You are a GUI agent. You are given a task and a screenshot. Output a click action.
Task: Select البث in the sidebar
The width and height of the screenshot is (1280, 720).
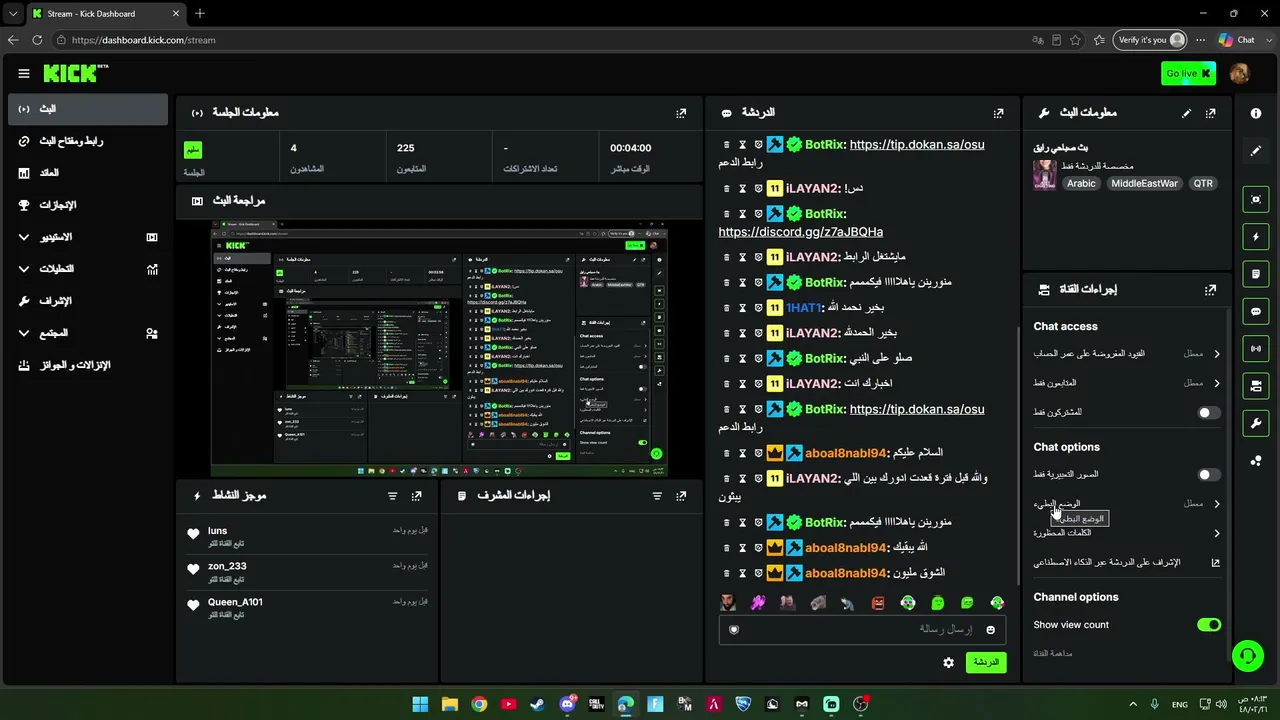click(x=88, y=109)
